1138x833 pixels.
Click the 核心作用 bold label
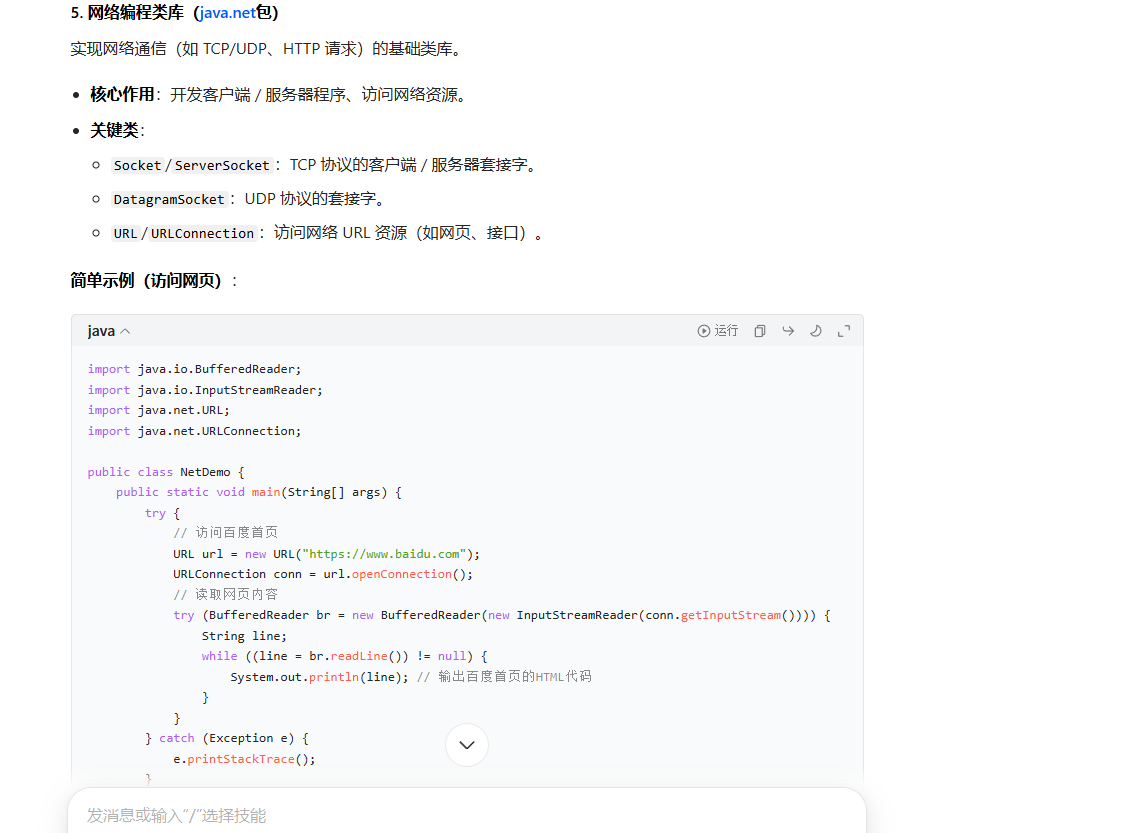point(122,94)
